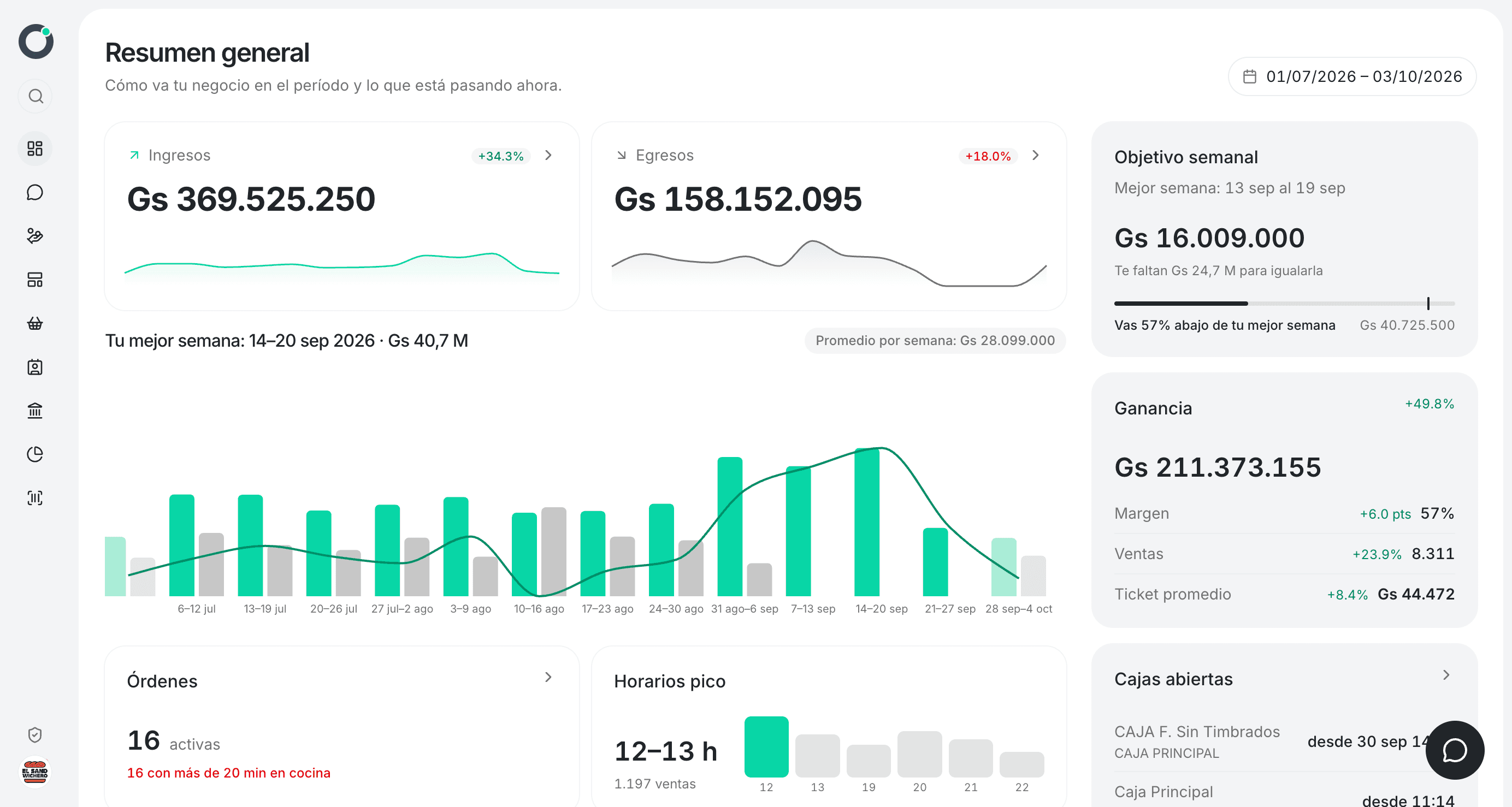Image resolution: width=1512 pixels, height=807 pixels.
Task: Open the contact badge sidebar icon
Action: point(35,367)
